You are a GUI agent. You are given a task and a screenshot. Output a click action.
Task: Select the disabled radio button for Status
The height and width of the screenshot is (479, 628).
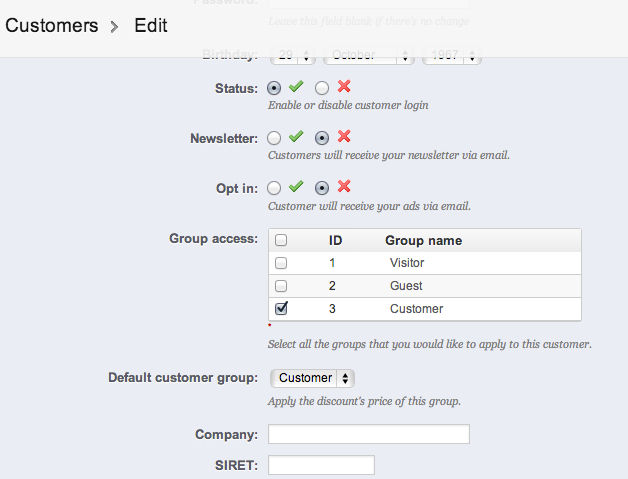point(322,88)
